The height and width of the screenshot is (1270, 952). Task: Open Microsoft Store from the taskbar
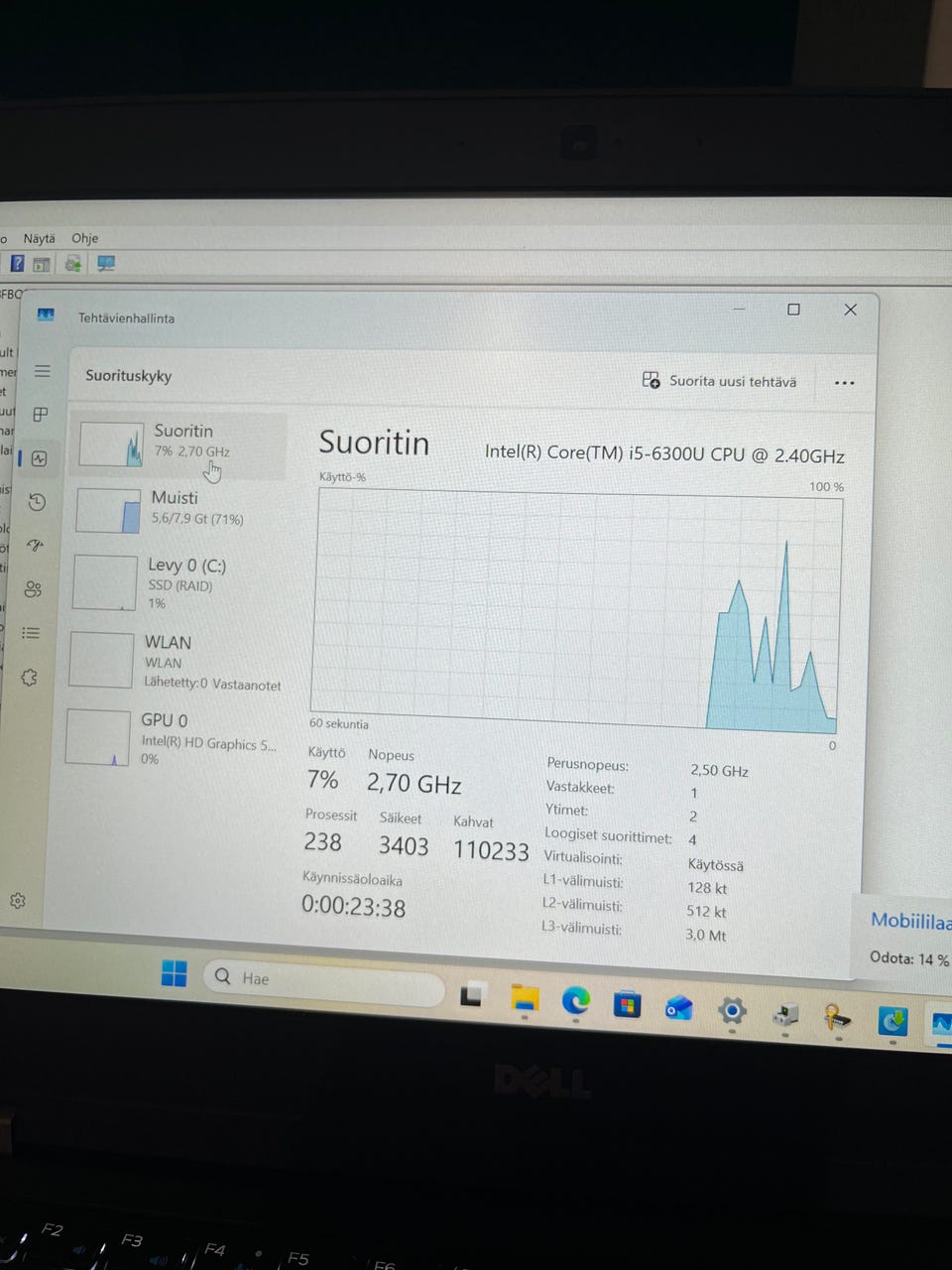tap(627, 1006)
